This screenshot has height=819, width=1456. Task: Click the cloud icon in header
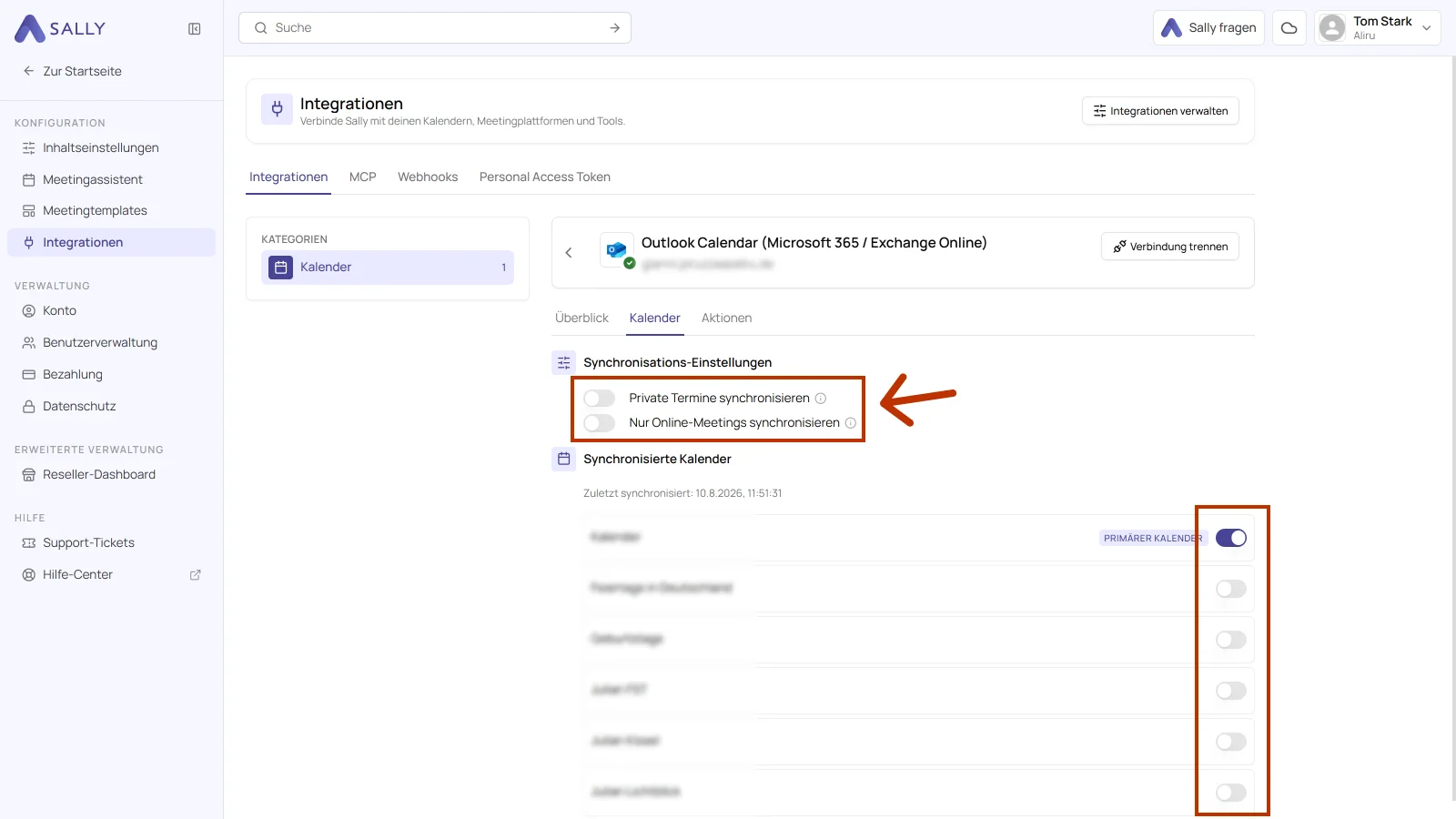coord(1289,28)
